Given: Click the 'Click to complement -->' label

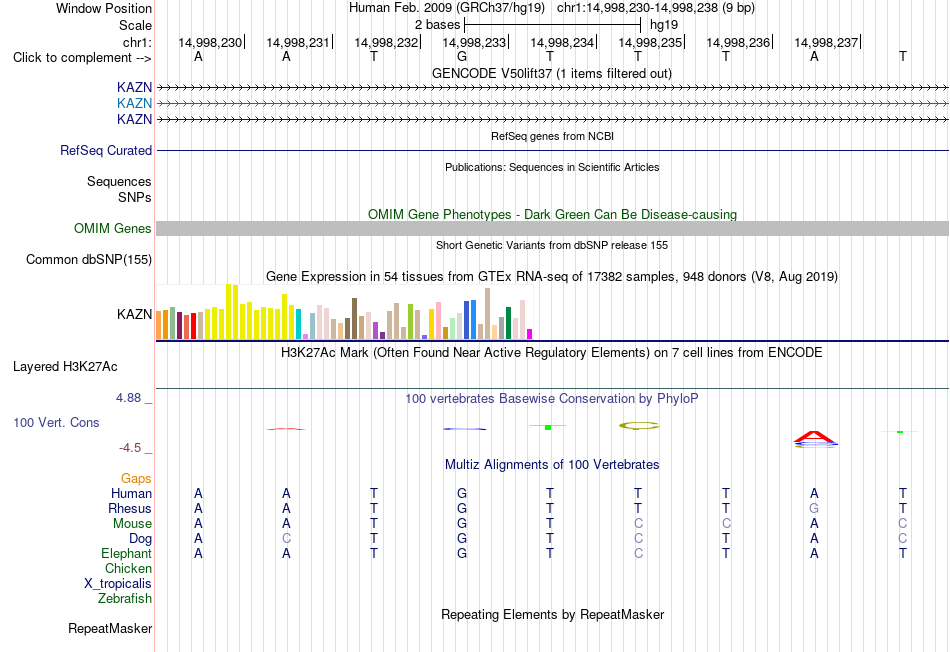Looking at the screenshot, I should click(82, 58).
